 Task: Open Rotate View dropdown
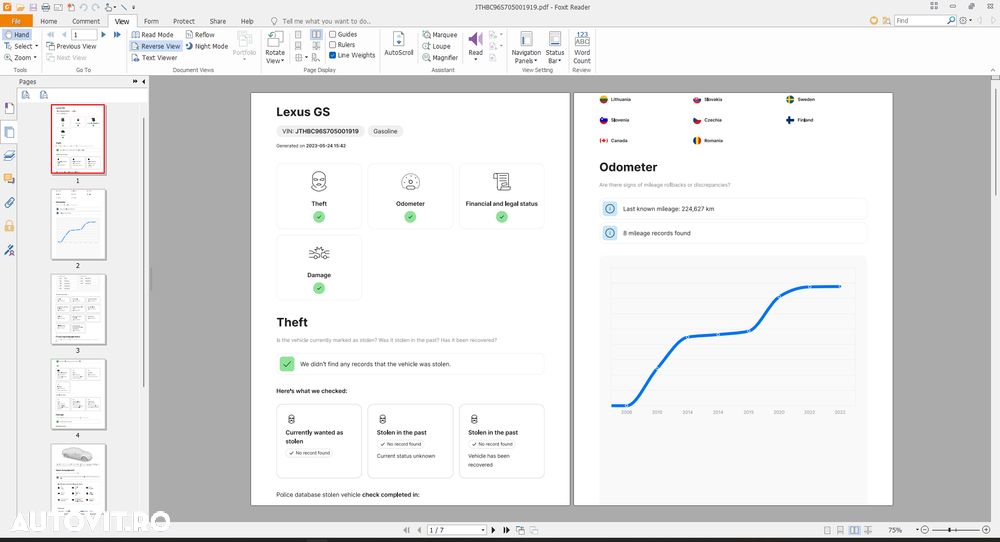click(x=275, y=48)
